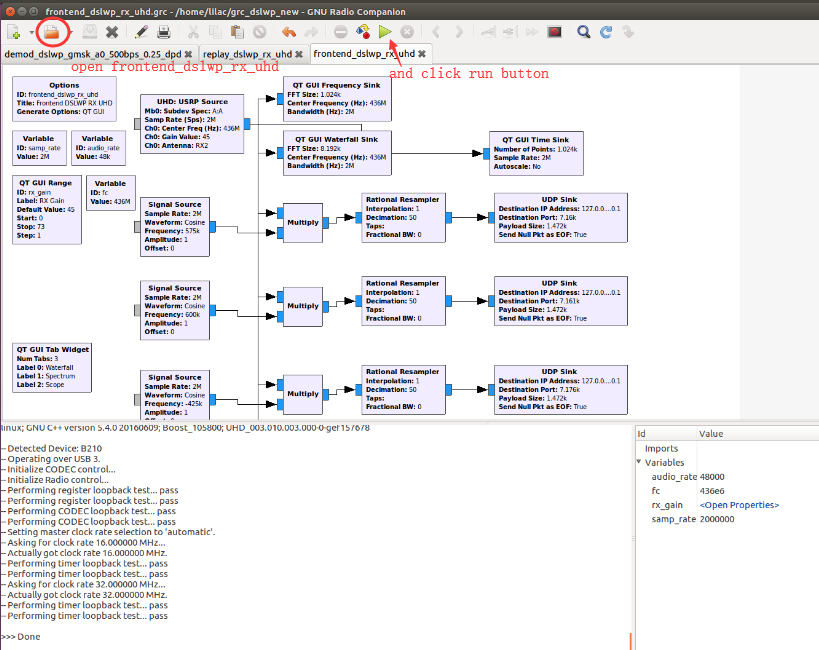Viewport: 819px width, 650px height.
Task: Select the QT GUI Waterfall Sink block
Action: (337, 153)
